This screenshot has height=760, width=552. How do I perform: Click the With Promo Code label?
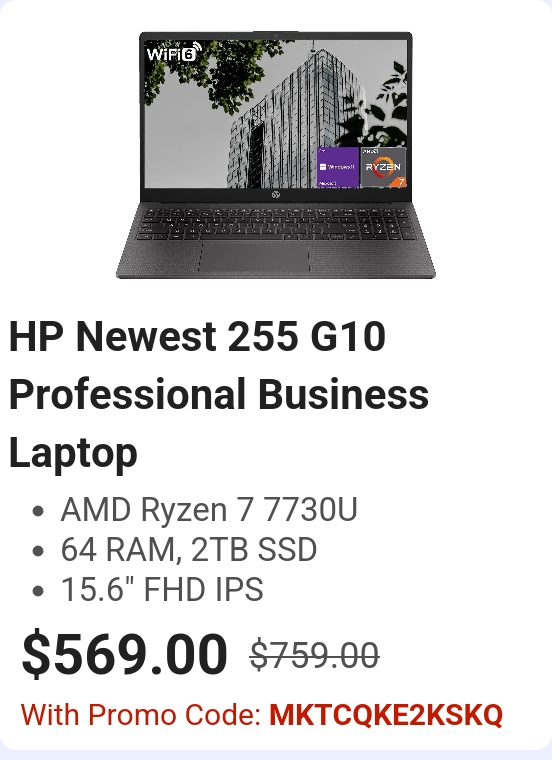(x=141, y=715)
